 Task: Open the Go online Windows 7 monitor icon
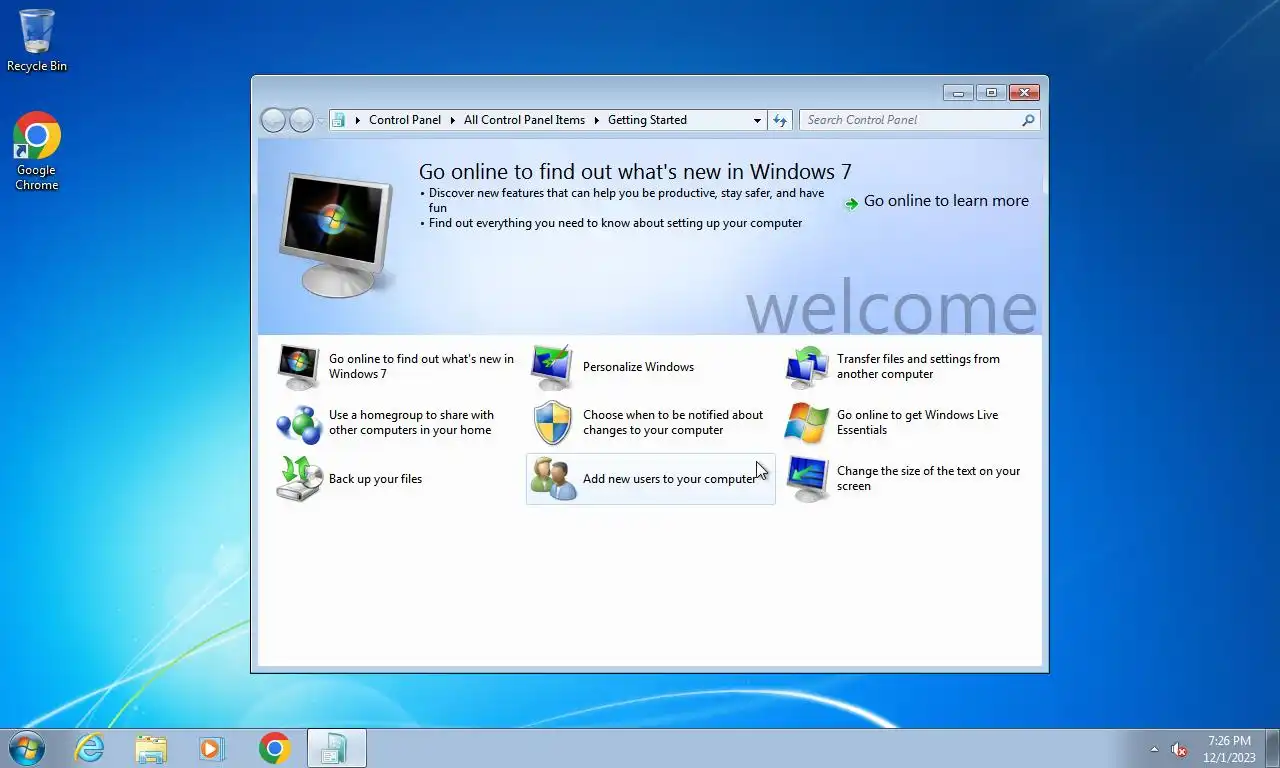[x=299, y=367]
